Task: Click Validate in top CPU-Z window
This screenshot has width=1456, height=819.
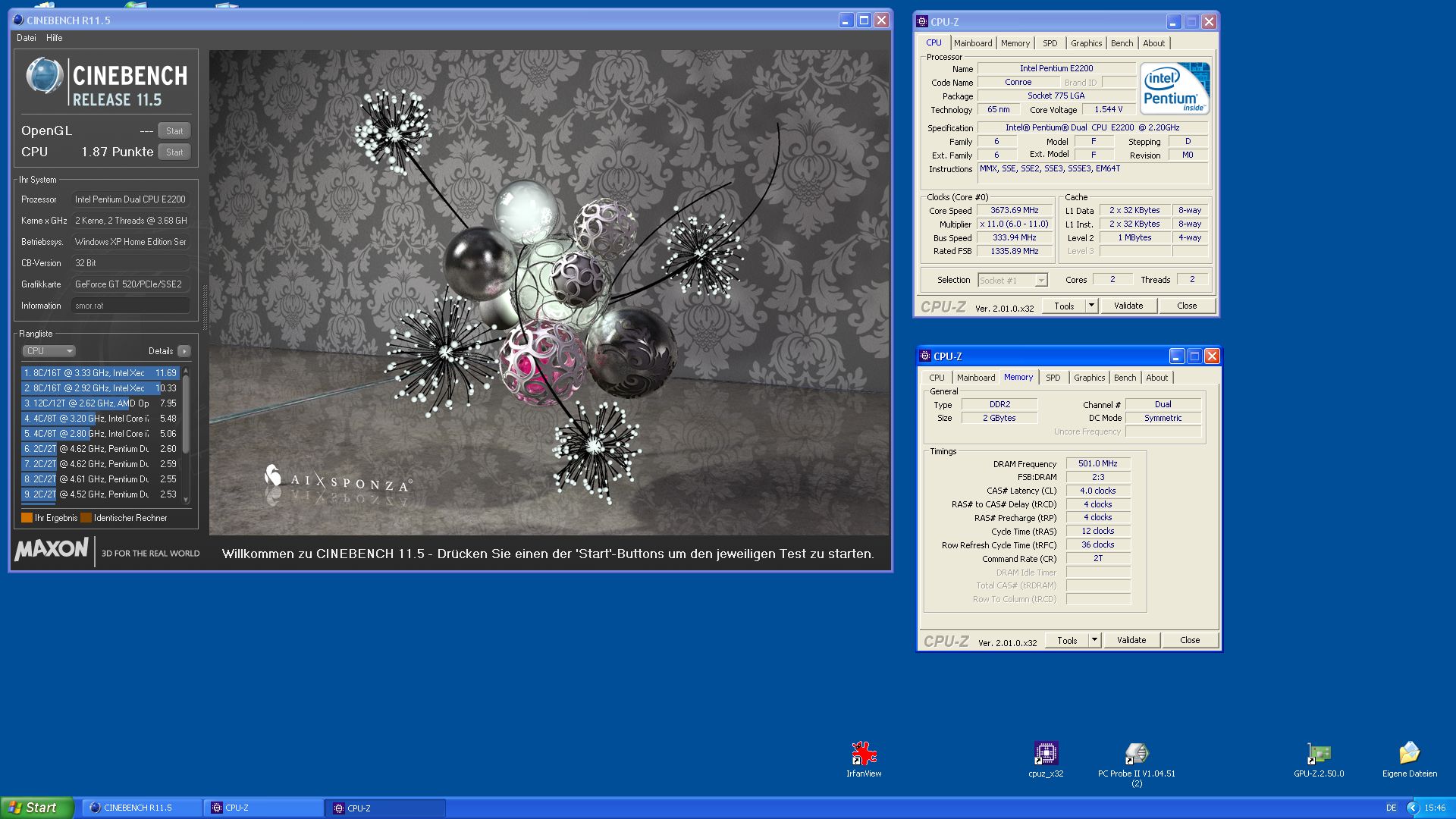Action: (1128, 306)
